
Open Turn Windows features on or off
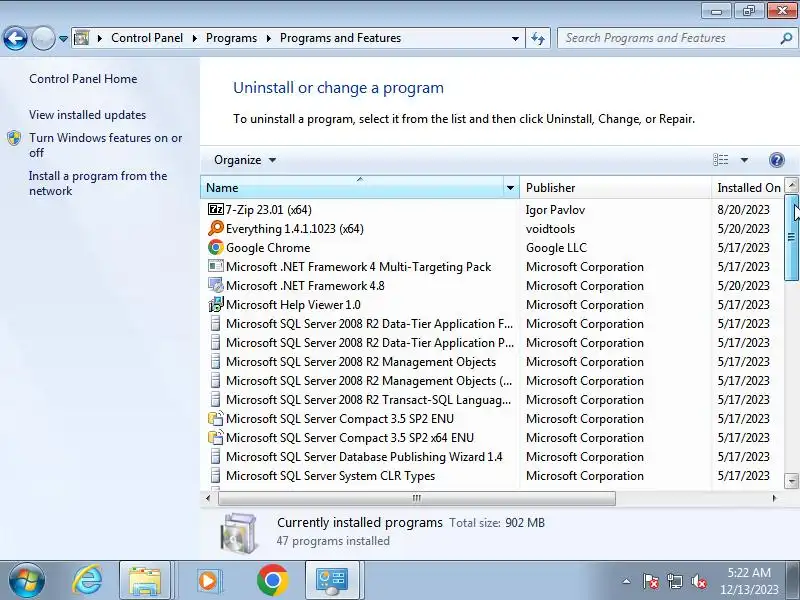coord(105,145)
